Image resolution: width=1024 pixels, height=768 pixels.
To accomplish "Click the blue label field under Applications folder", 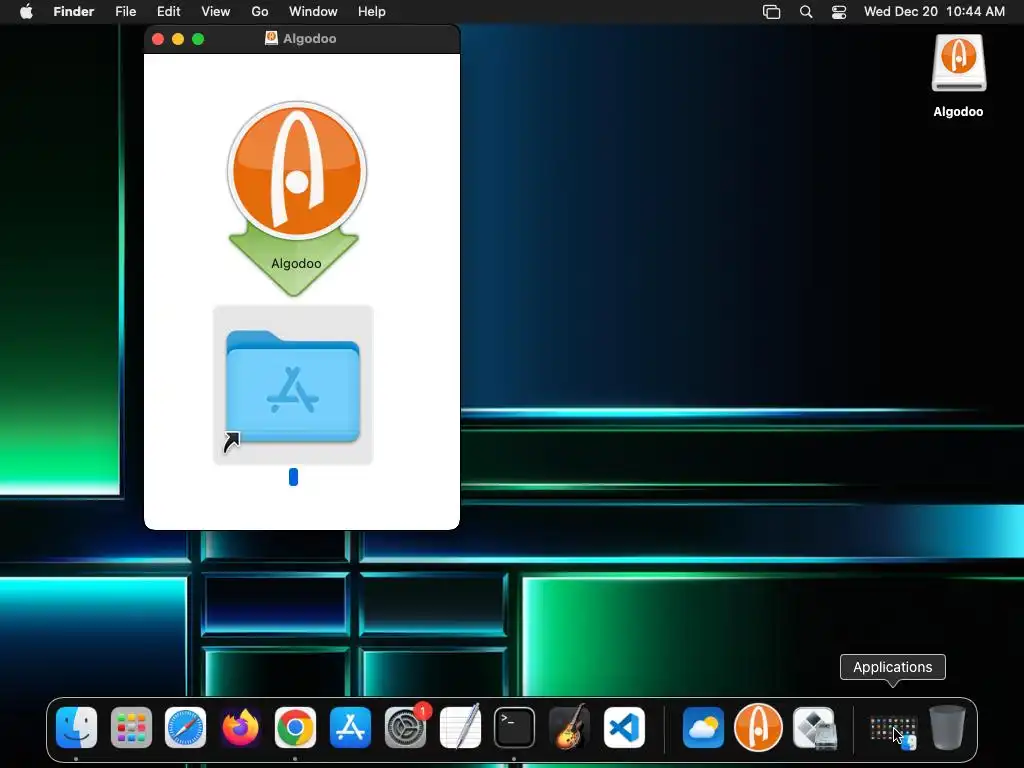I will 293,477.
